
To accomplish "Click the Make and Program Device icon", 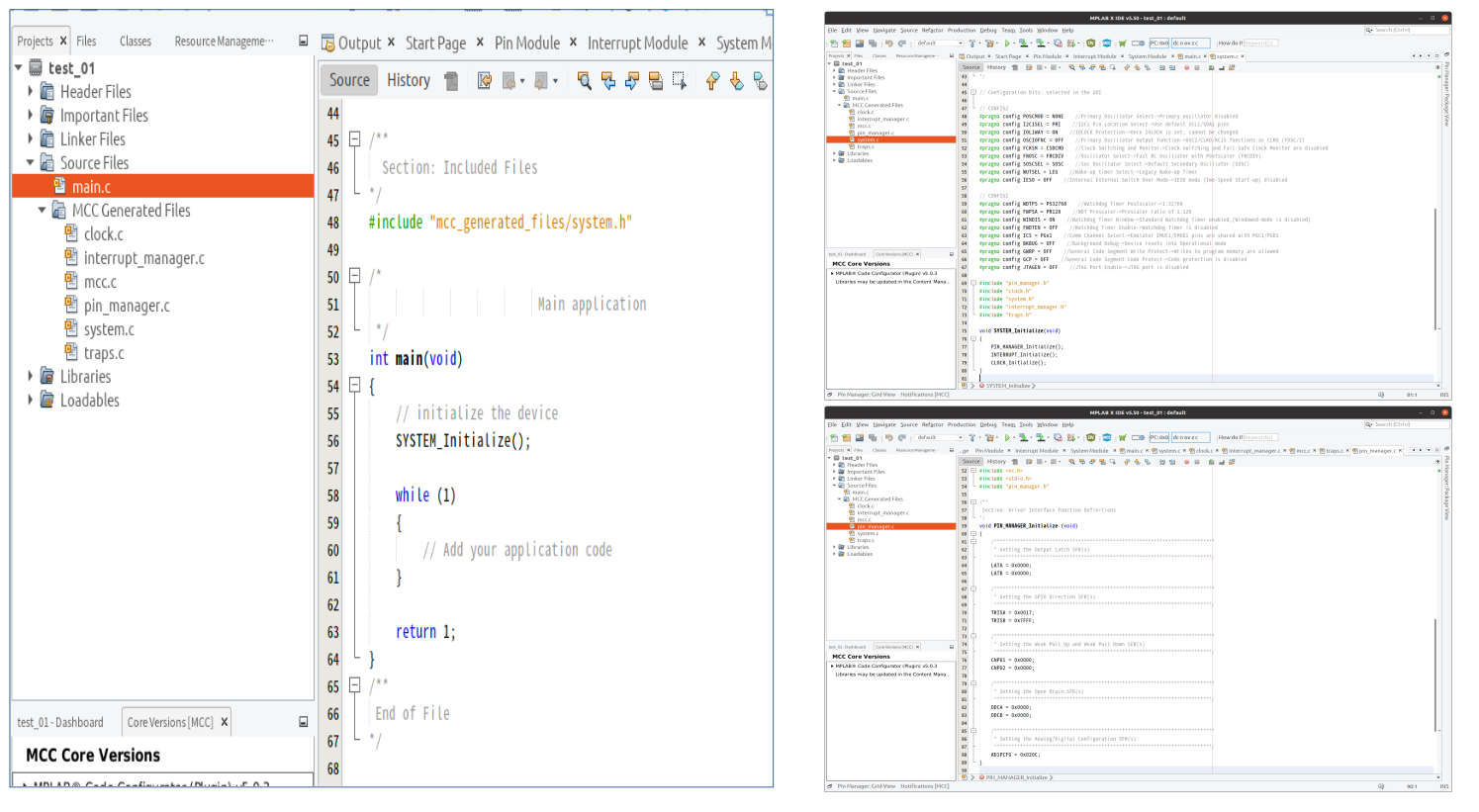I will [x=1023, y=43].
